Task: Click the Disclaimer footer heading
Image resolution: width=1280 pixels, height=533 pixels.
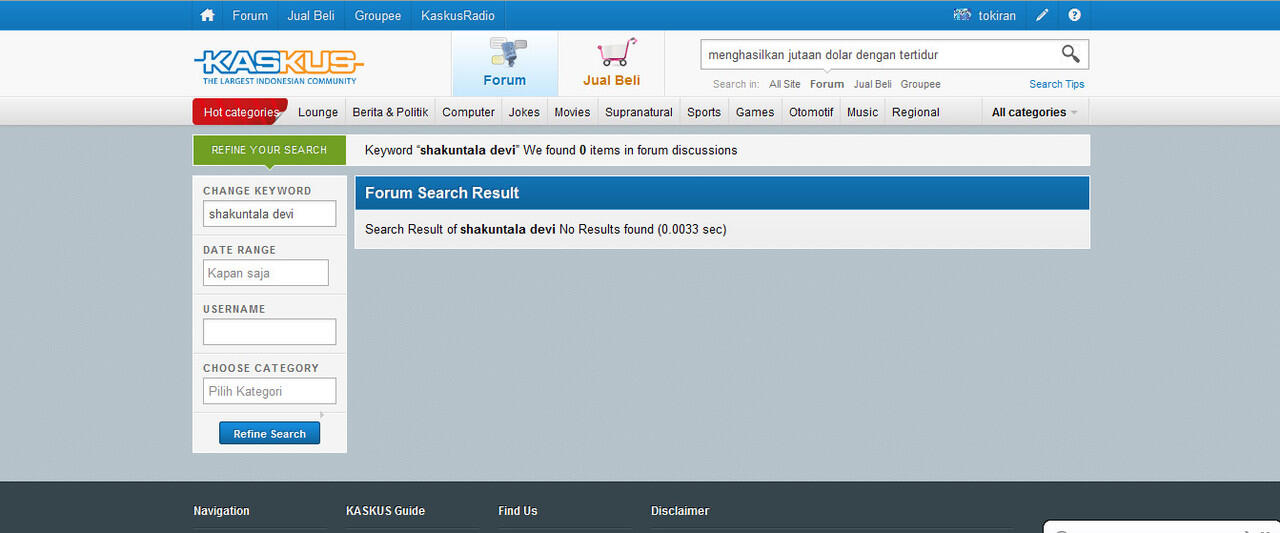Action: tap(680, 511)
